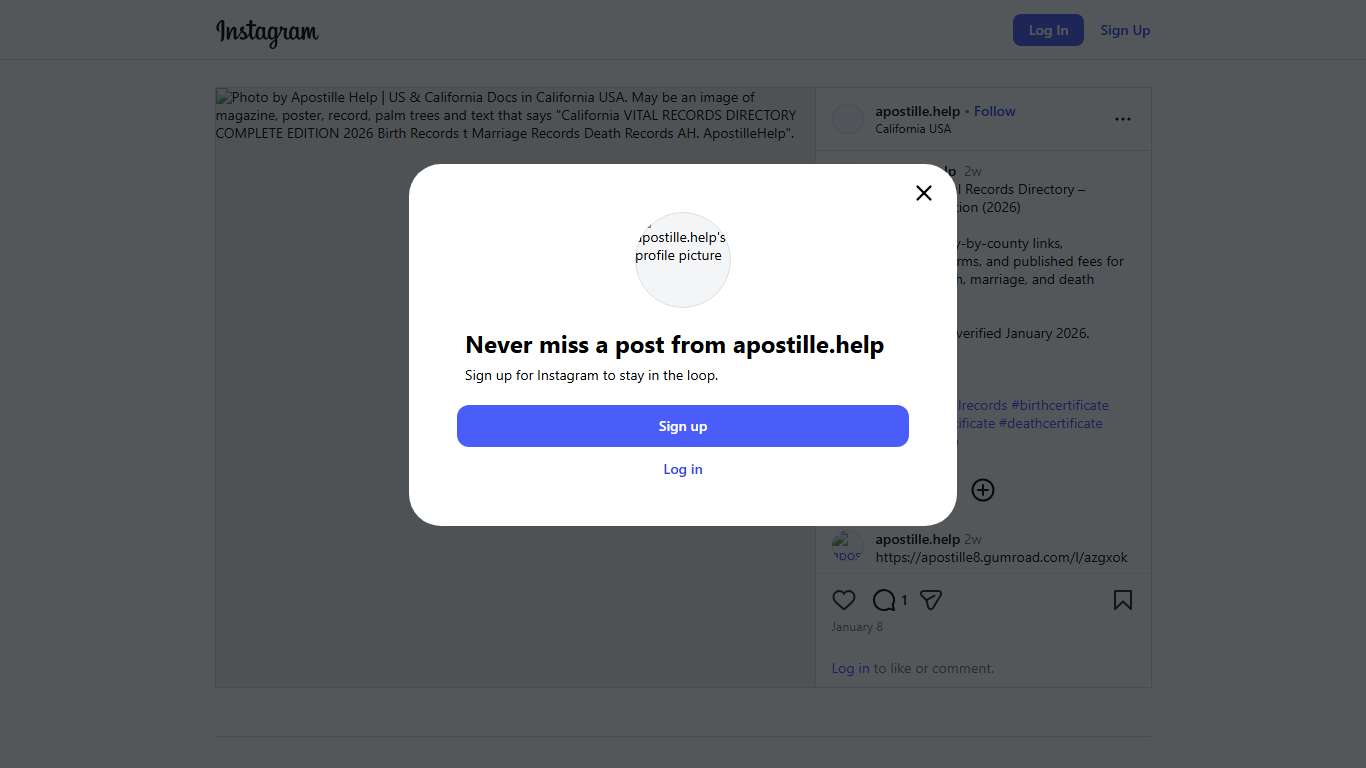Close the sign-up popup dialog
Viewport: 1366px width, 768px height.
coord(924,193)
